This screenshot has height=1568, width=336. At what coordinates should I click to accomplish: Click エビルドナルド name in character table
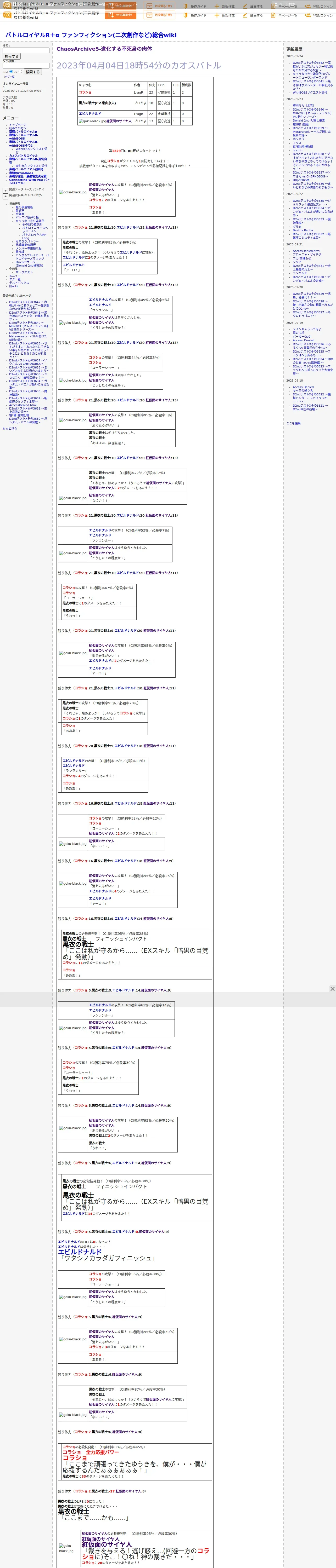pyautogui.click(x=90, y=114)
